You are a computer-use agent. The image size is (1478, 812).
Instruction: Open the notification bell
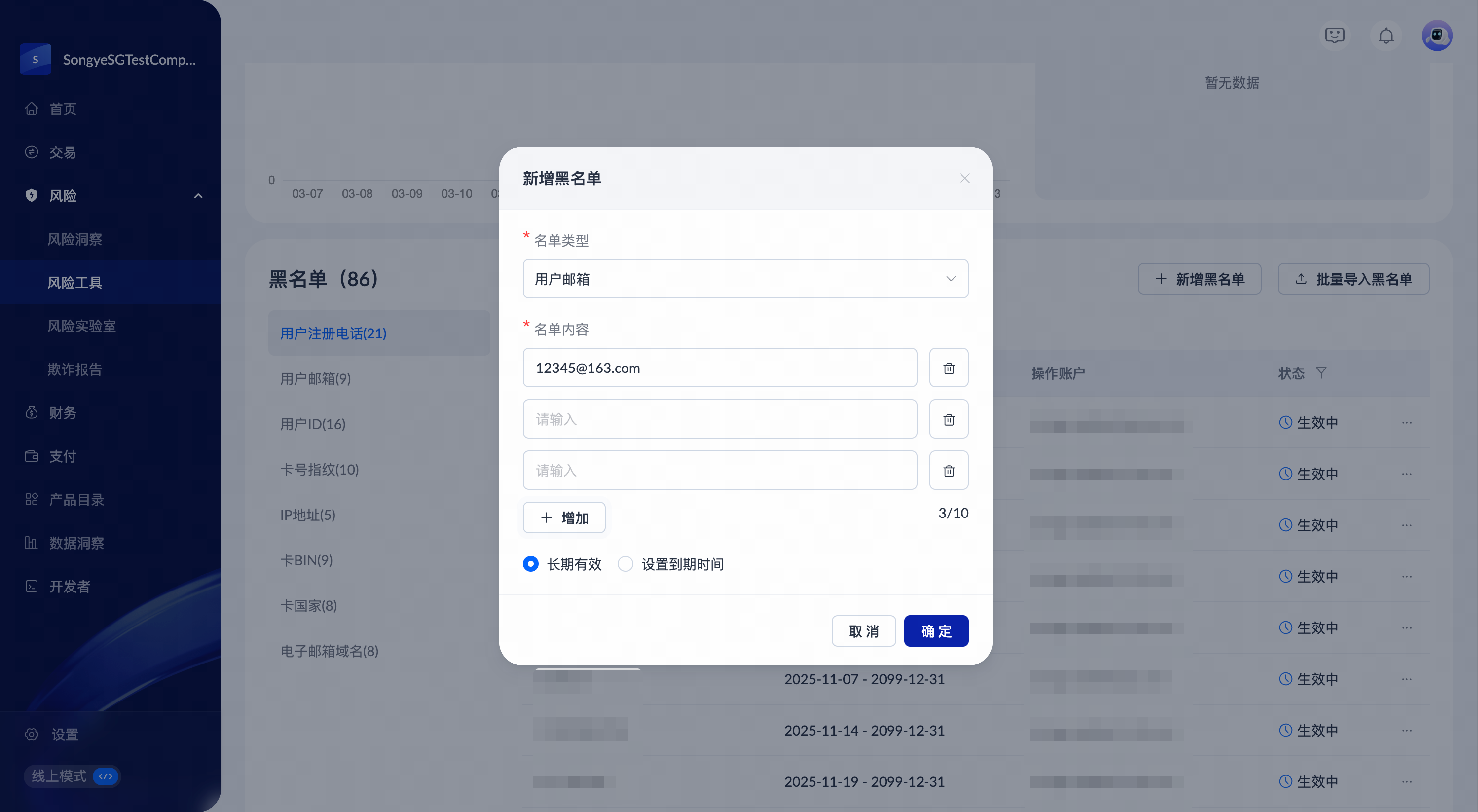(1386, 36)
